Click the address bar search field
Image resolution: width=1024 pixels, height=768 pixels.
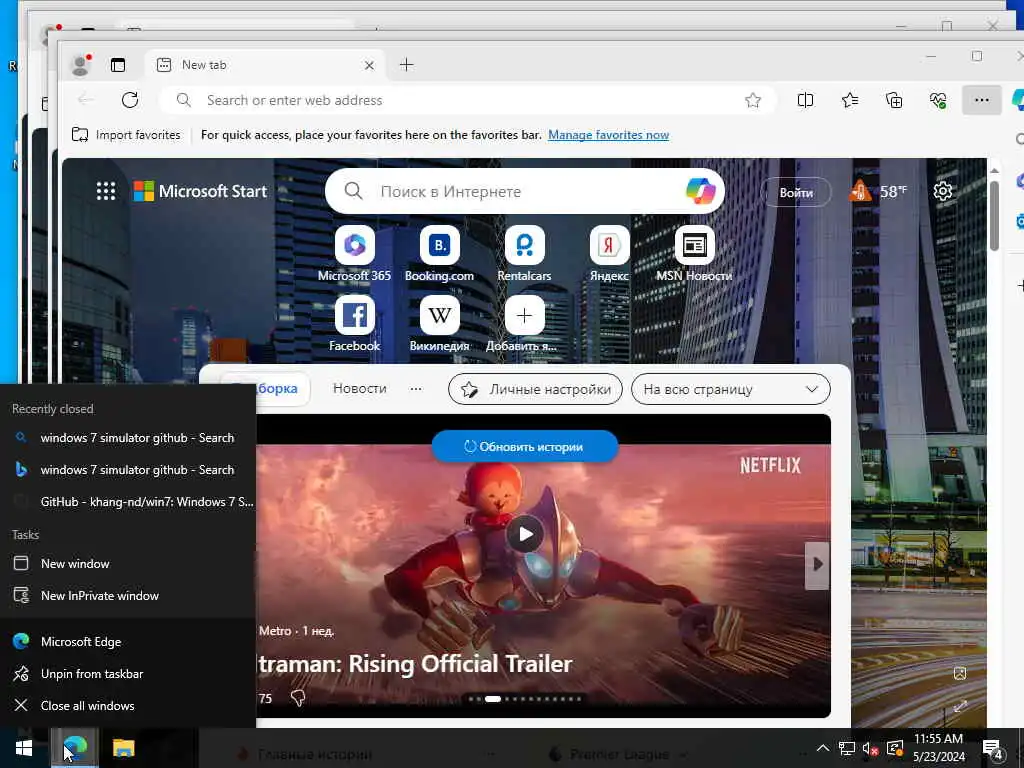point(467,100)
